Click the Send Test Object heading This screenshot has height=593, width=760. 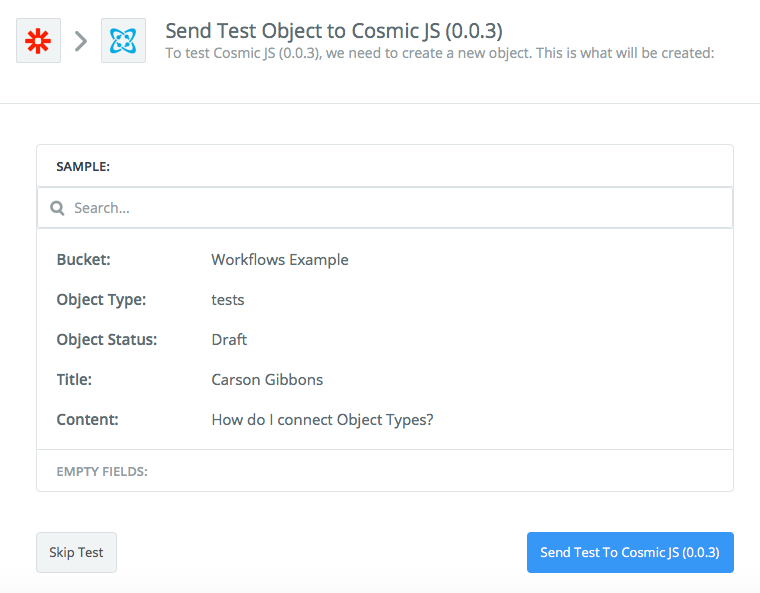pyautogui.click(x=334, y=30)
